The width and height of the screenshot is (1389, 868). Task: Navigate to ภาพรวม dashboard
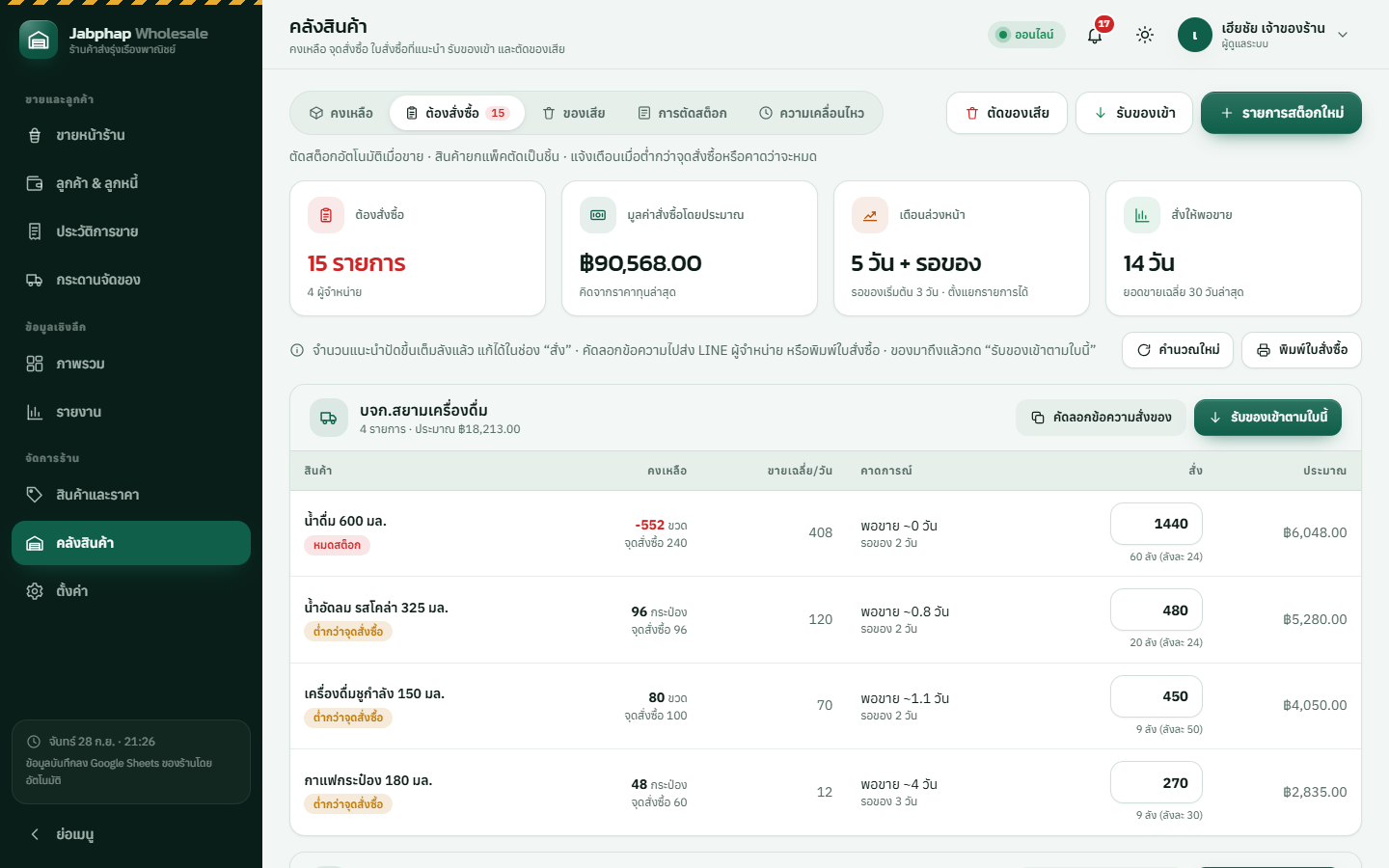131,364
